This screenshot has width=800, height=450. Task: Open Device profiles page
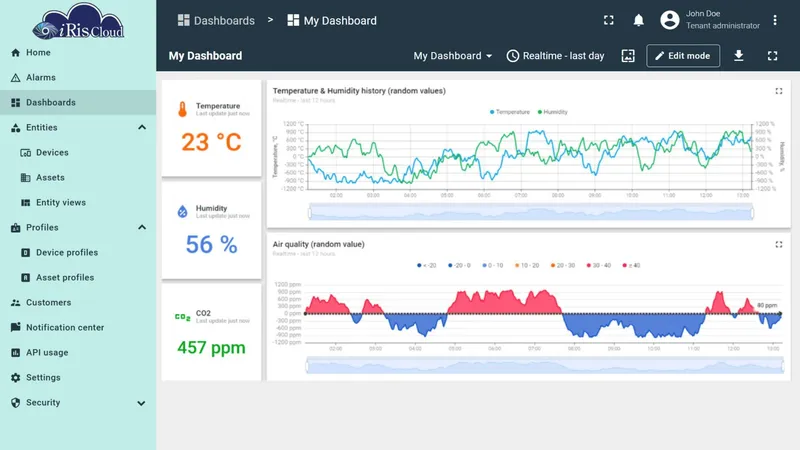click(x=78, y=253)
